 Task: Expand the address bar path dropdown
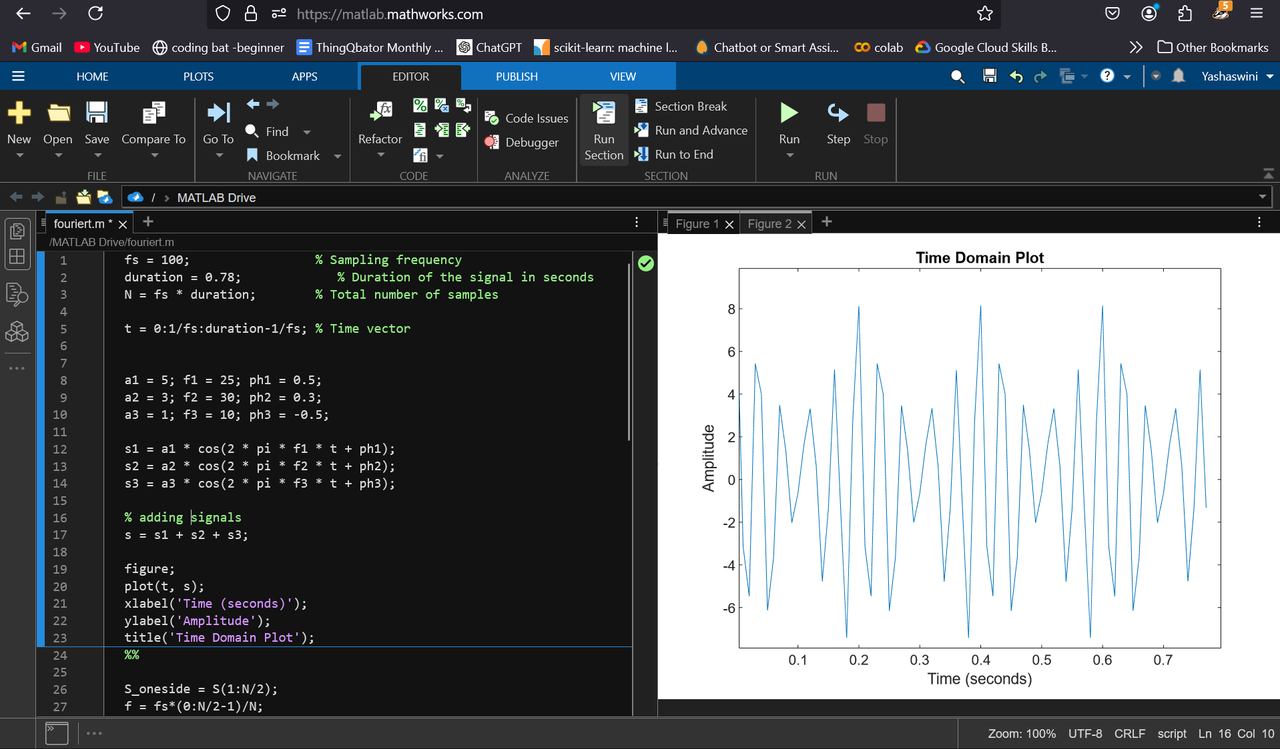coord(1263,197)
